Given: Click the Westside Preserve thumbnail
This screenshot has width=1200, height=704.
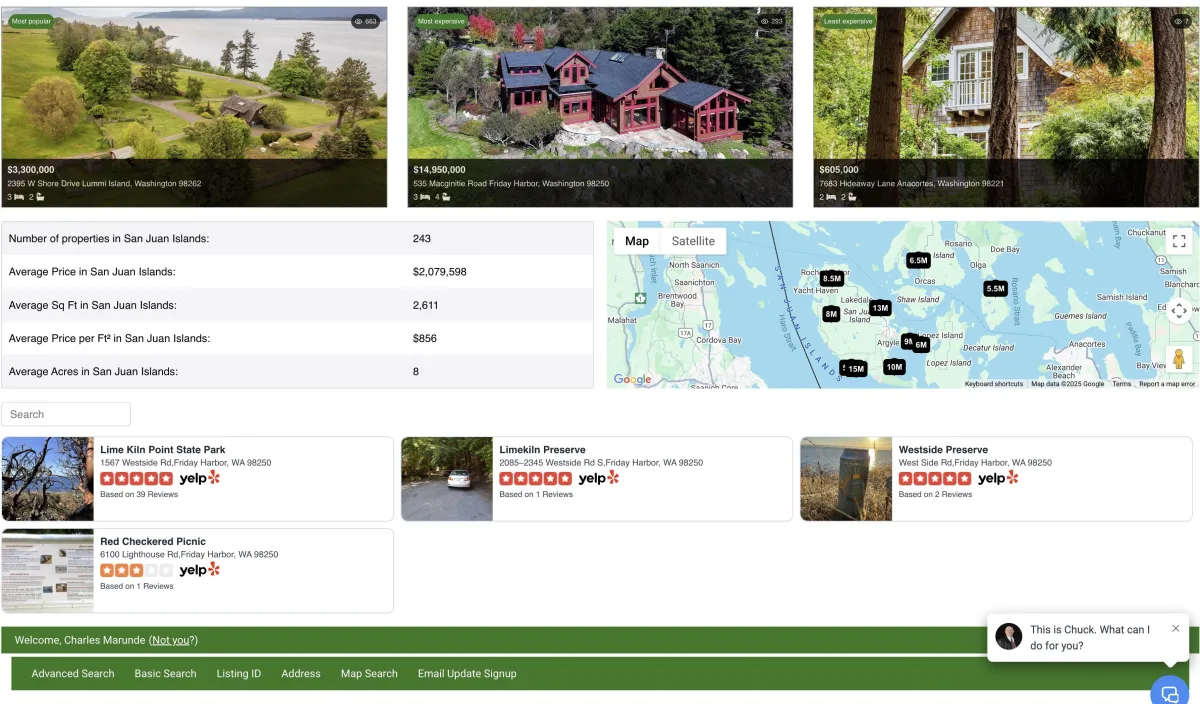Looking at the screenshot, I should click(846, 479).
